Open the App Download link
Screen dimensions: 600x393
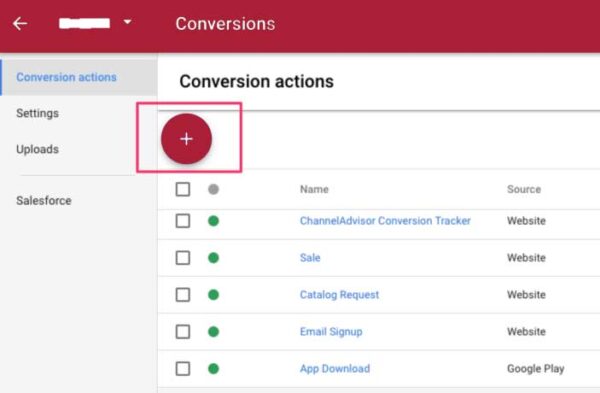click(x=335, y=369)
